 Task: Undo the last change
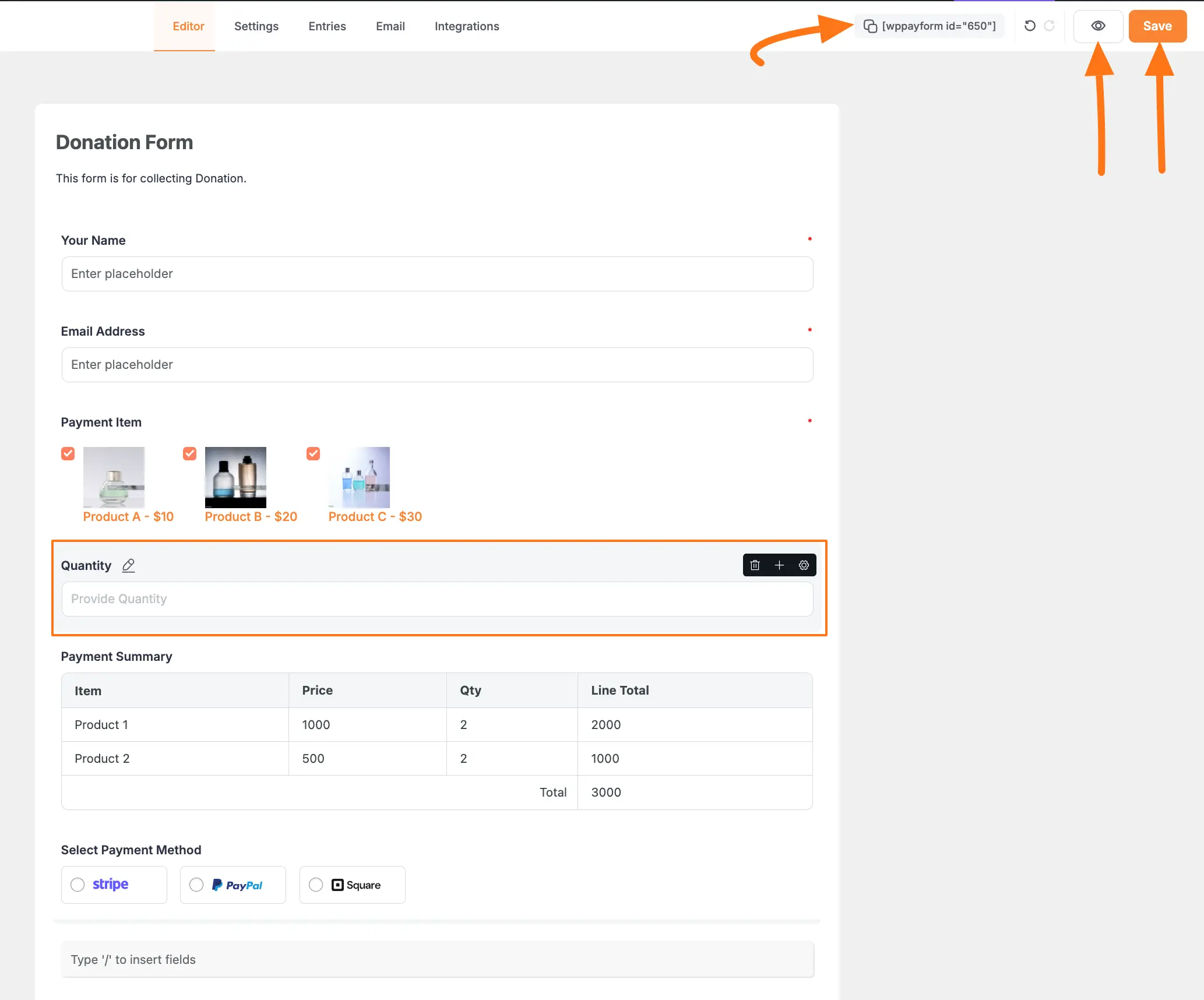pyautogui.click(x=1029, y=26)
